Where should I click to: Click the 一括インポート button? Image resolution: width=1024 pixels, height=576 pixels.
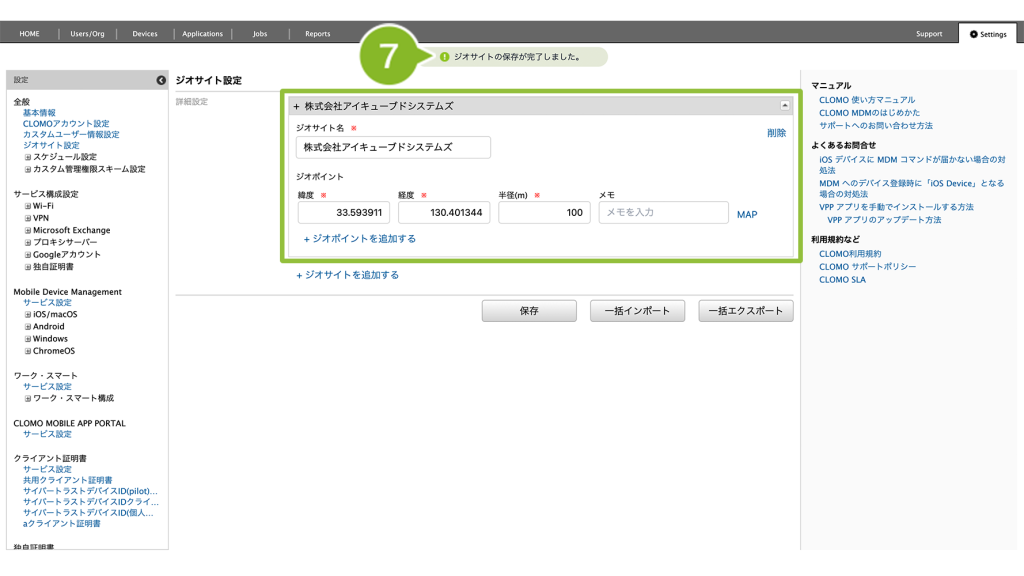(637, 311)
